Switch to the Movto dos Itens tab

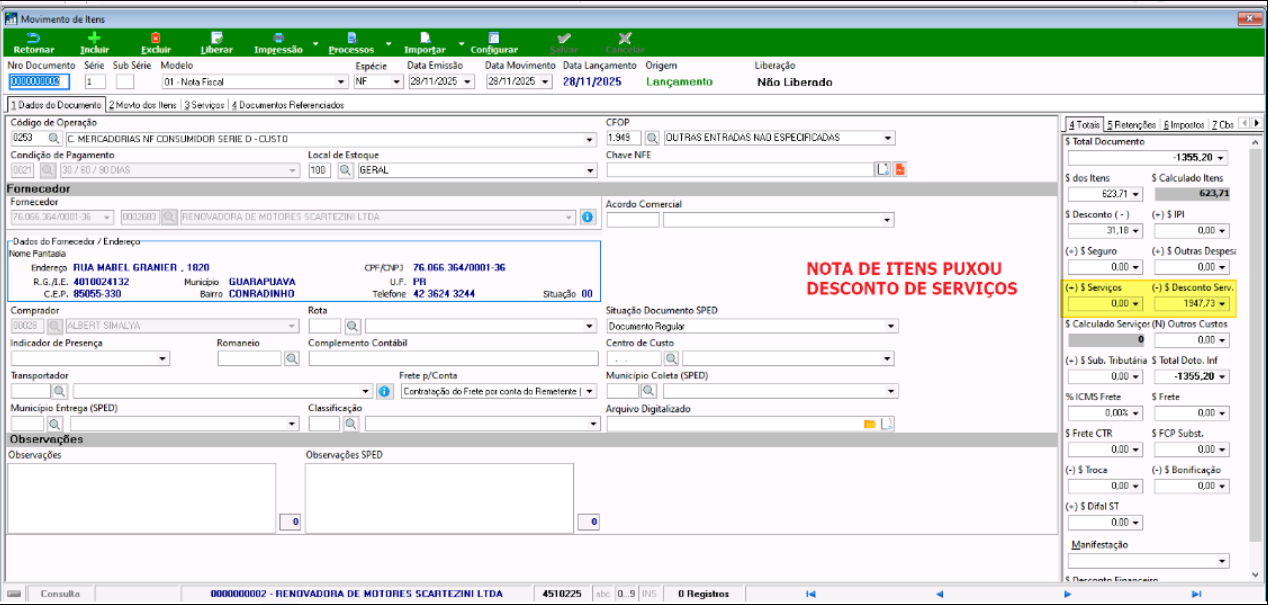[144, 105]
